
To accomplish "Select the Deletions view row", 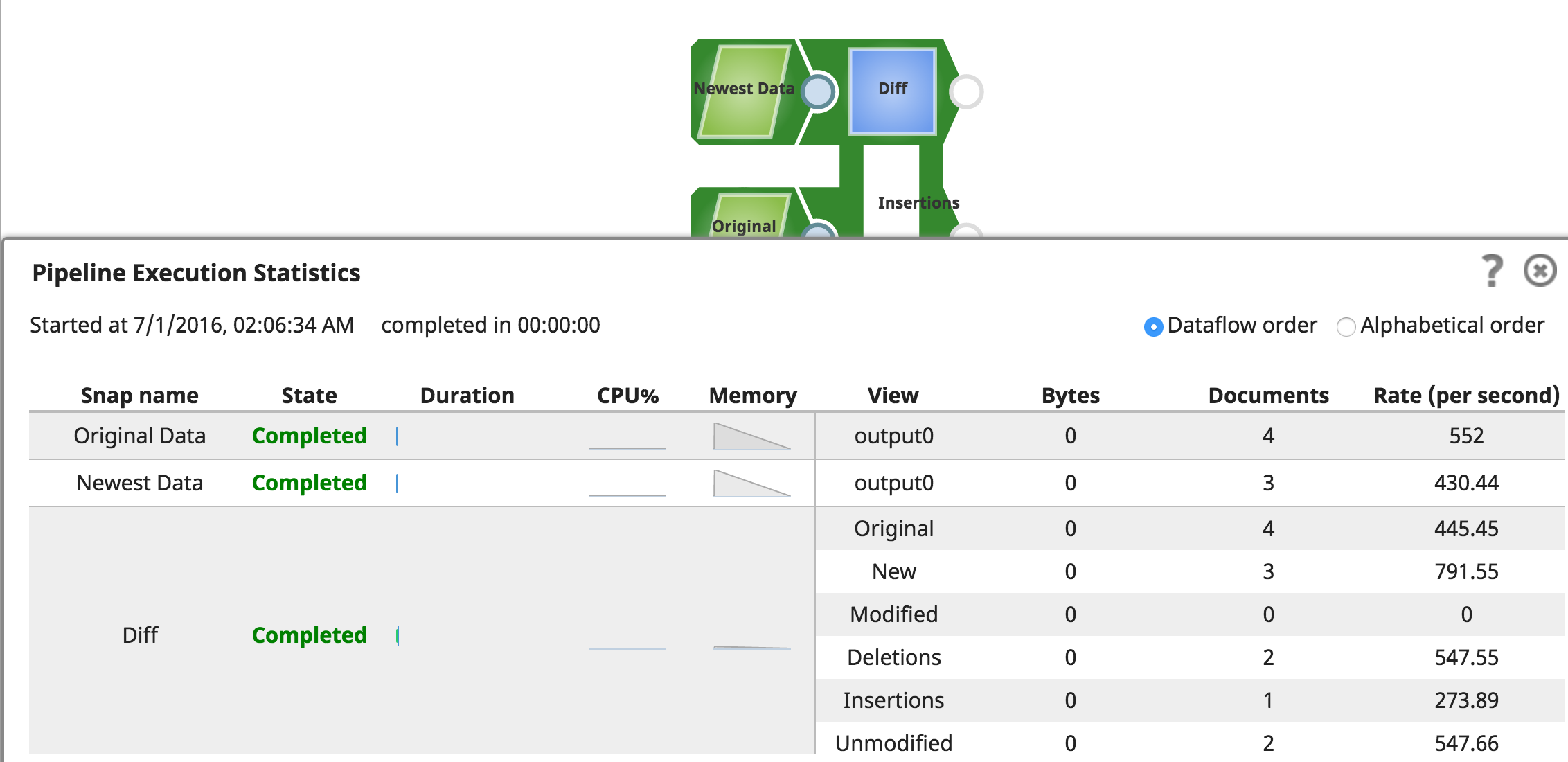I will 893,657.
